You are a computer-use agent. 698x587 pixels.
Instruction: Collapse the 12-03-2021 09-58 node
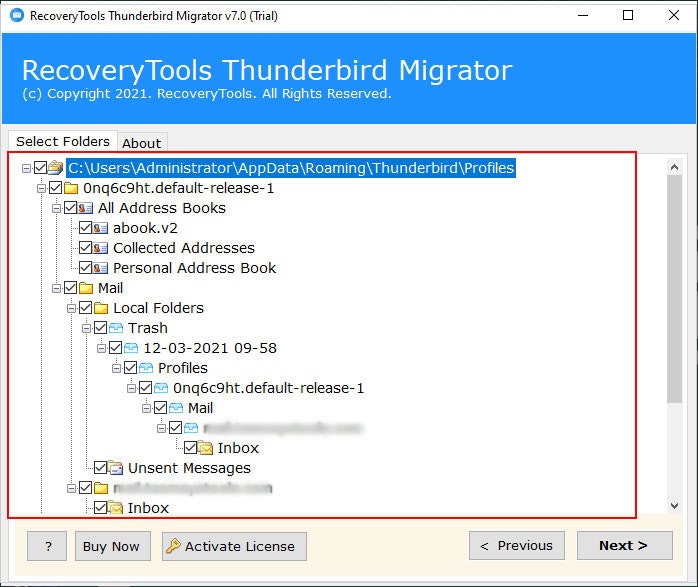point(101,348)
